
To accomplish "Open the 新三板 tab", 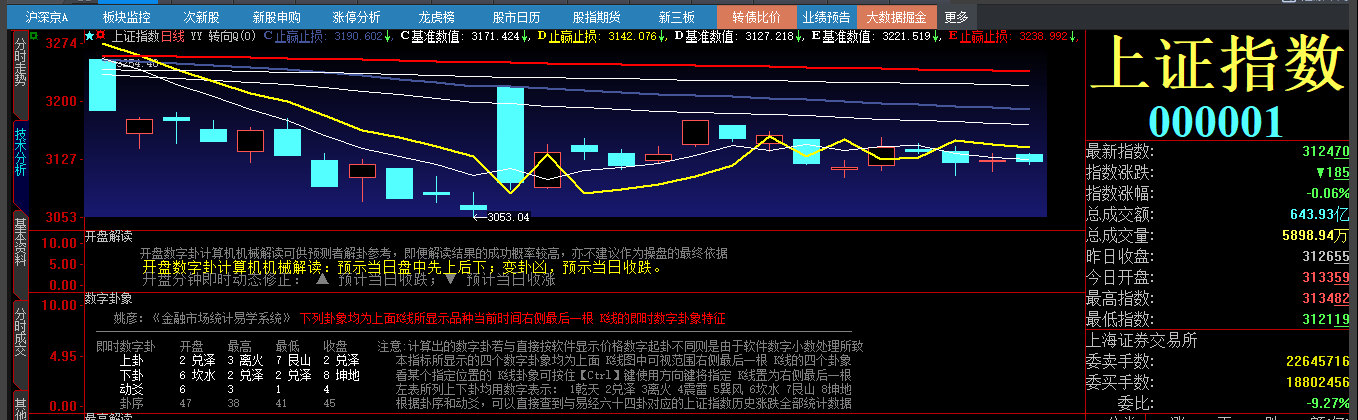I will point(677,17).
